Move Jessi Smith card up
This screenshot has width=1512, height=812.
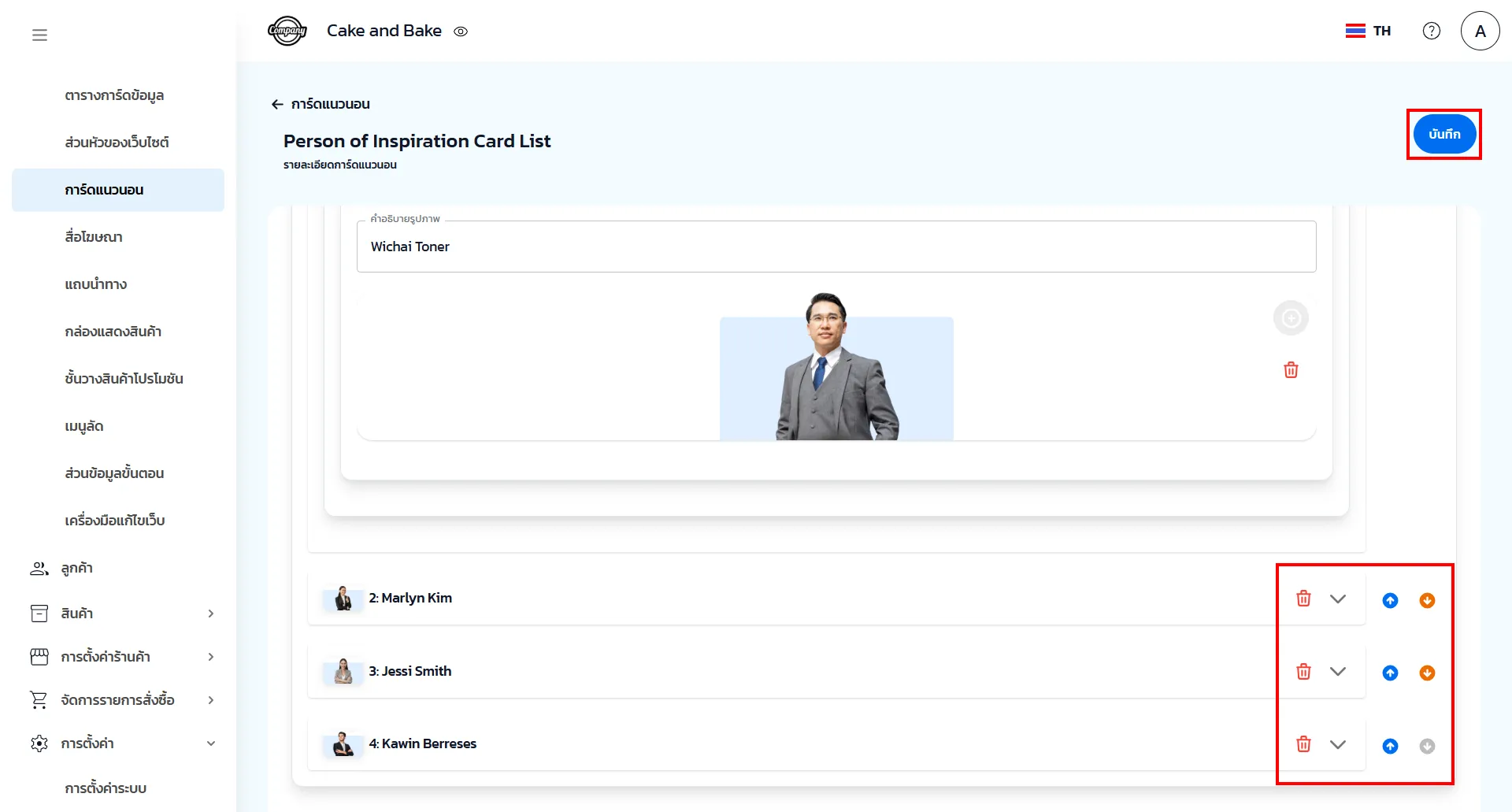click(x=1390, y=673)
